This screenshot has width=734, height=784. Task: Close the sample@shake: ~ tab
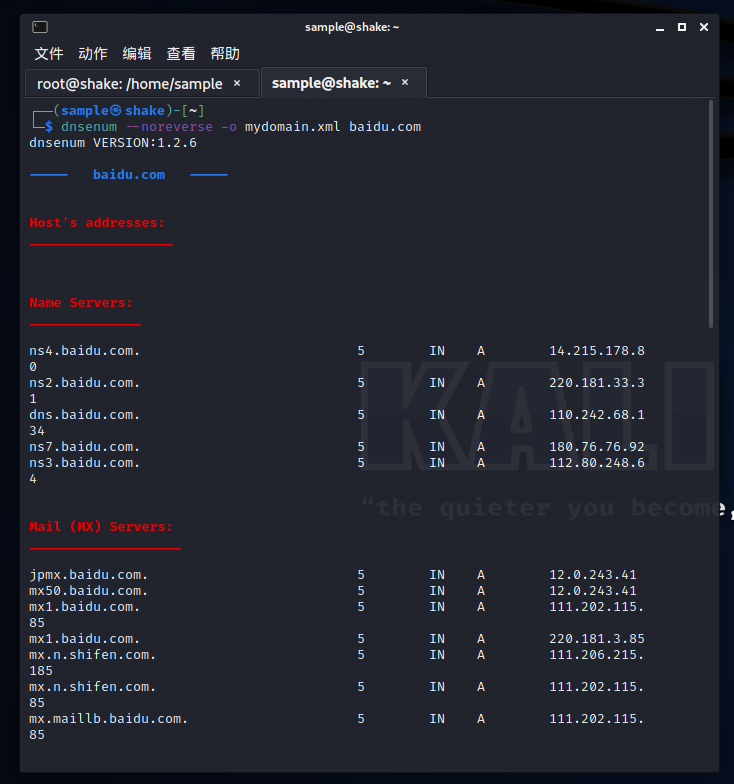coord(405,82)
